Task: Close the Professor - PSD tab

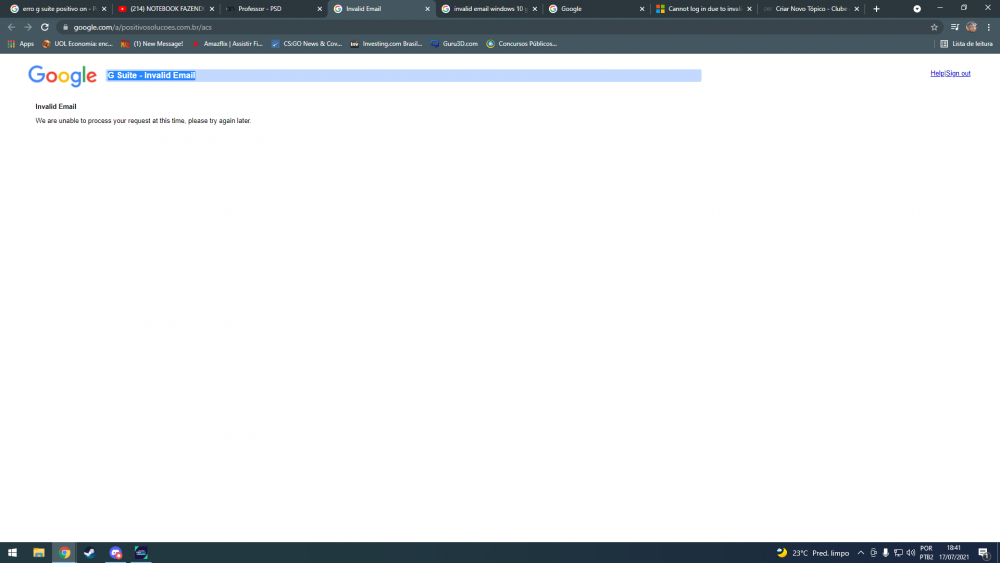Action: tap(320, 9)
